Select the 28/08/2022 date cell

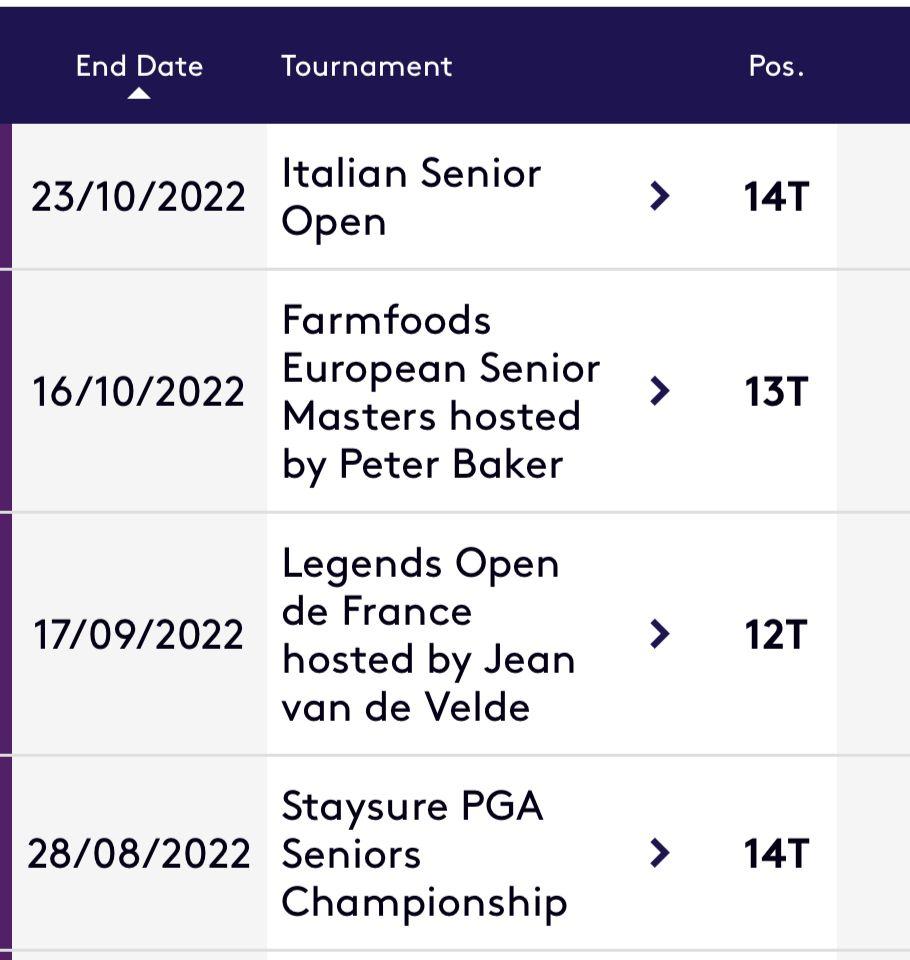pyautogui.click(x=138, y=854)
